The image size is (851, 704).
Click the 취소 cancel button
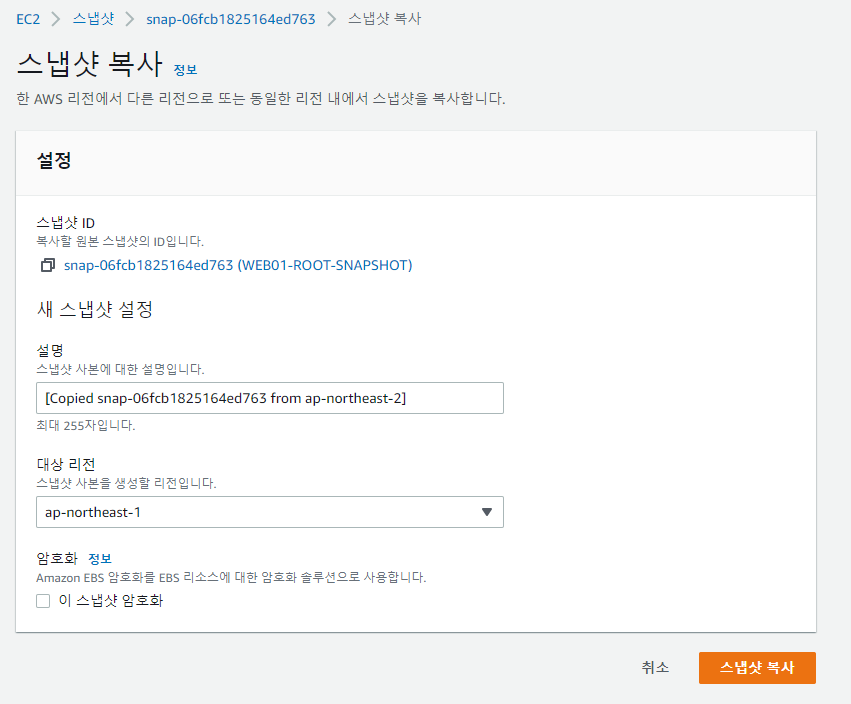(655, 667)
